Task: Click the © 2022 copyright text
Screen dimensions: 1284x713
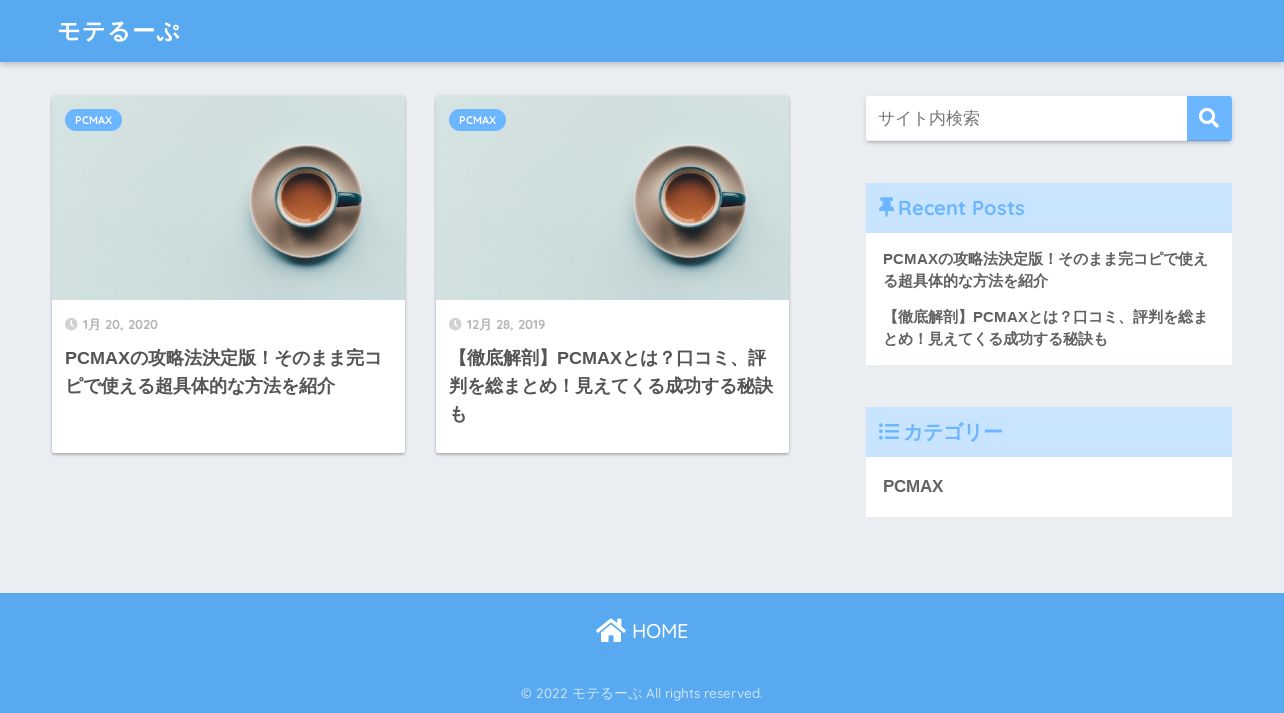Action: [642, 693]
